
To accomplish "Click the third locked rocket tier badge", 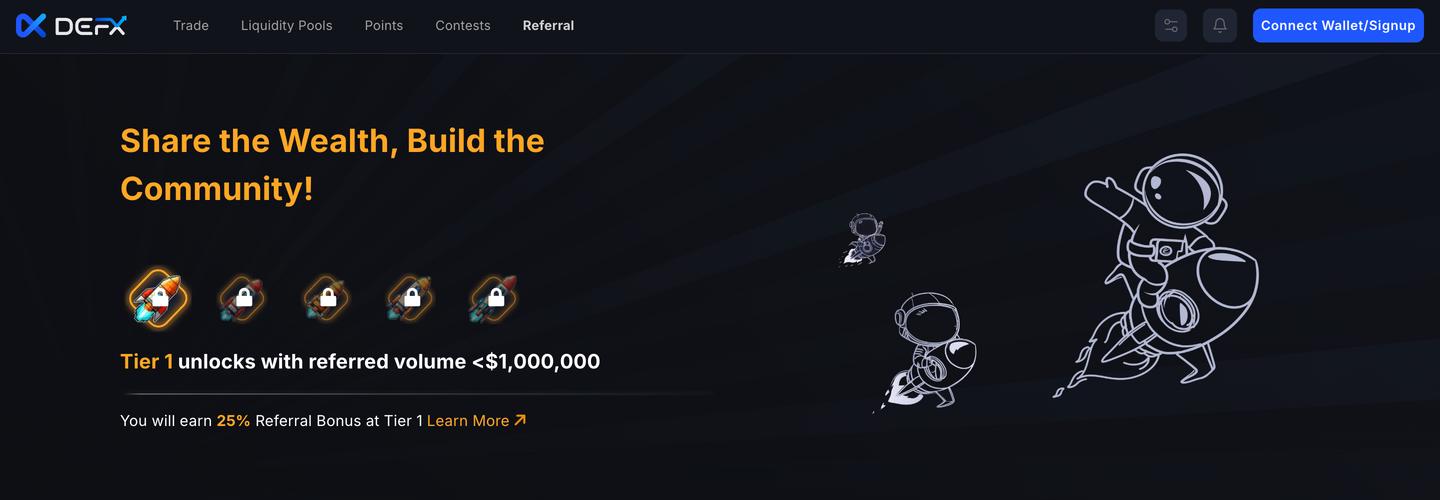I will click(x=326, y=297).
